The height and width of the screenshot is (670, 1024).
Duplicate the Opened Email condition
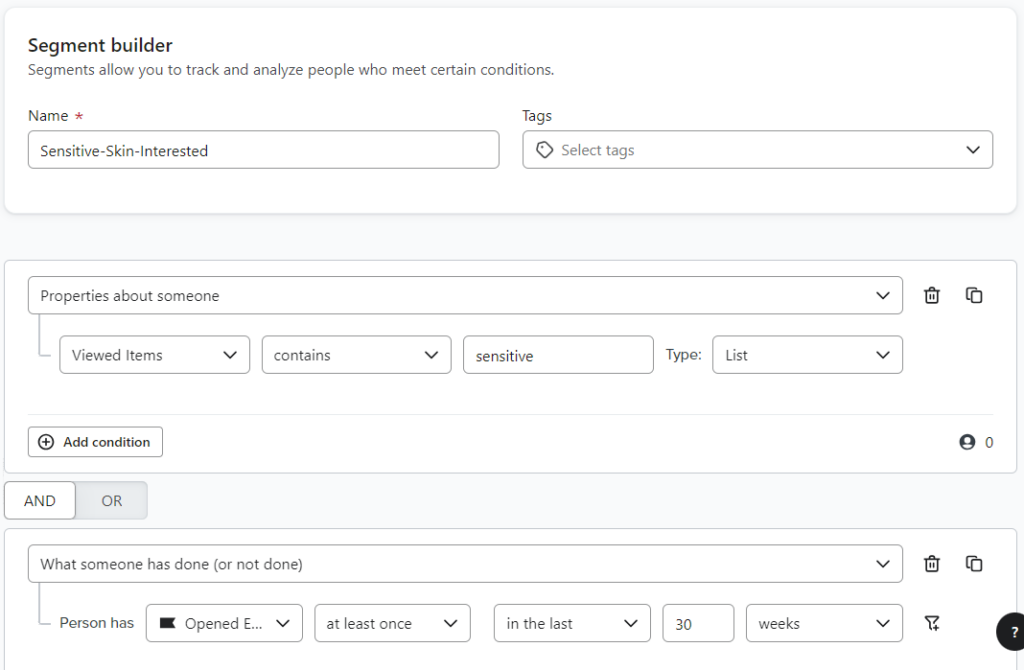974,563
